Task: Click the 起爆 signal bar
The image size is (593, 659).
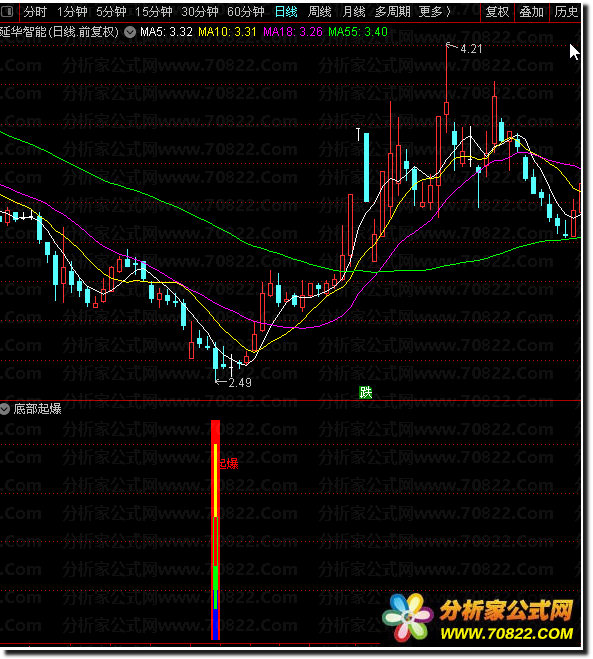Action: point(216,530)
